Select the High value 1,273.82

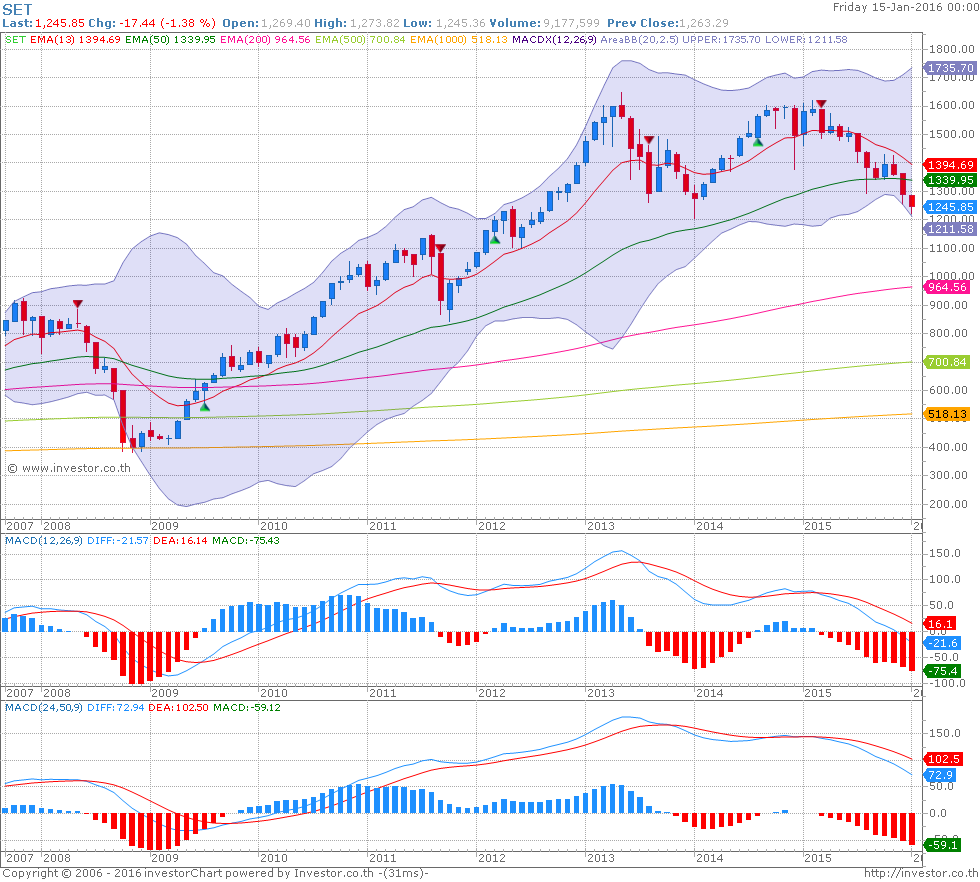[x=374, y=23]
